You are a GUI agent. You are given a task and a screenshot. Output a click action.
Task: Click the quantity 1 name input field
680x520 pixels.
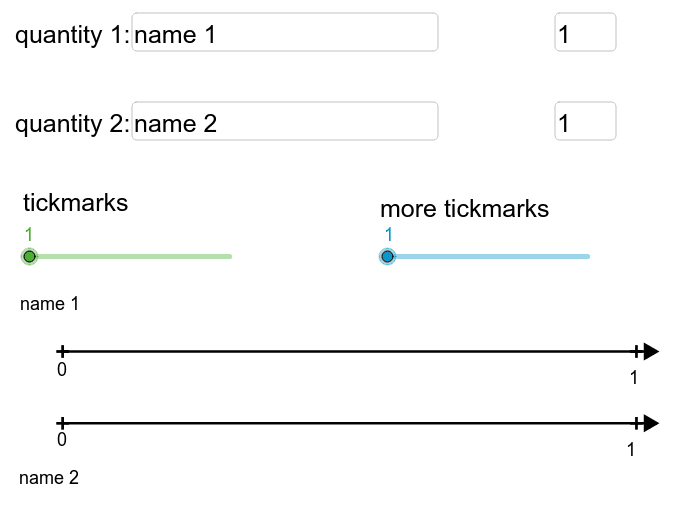coord(285,32)
